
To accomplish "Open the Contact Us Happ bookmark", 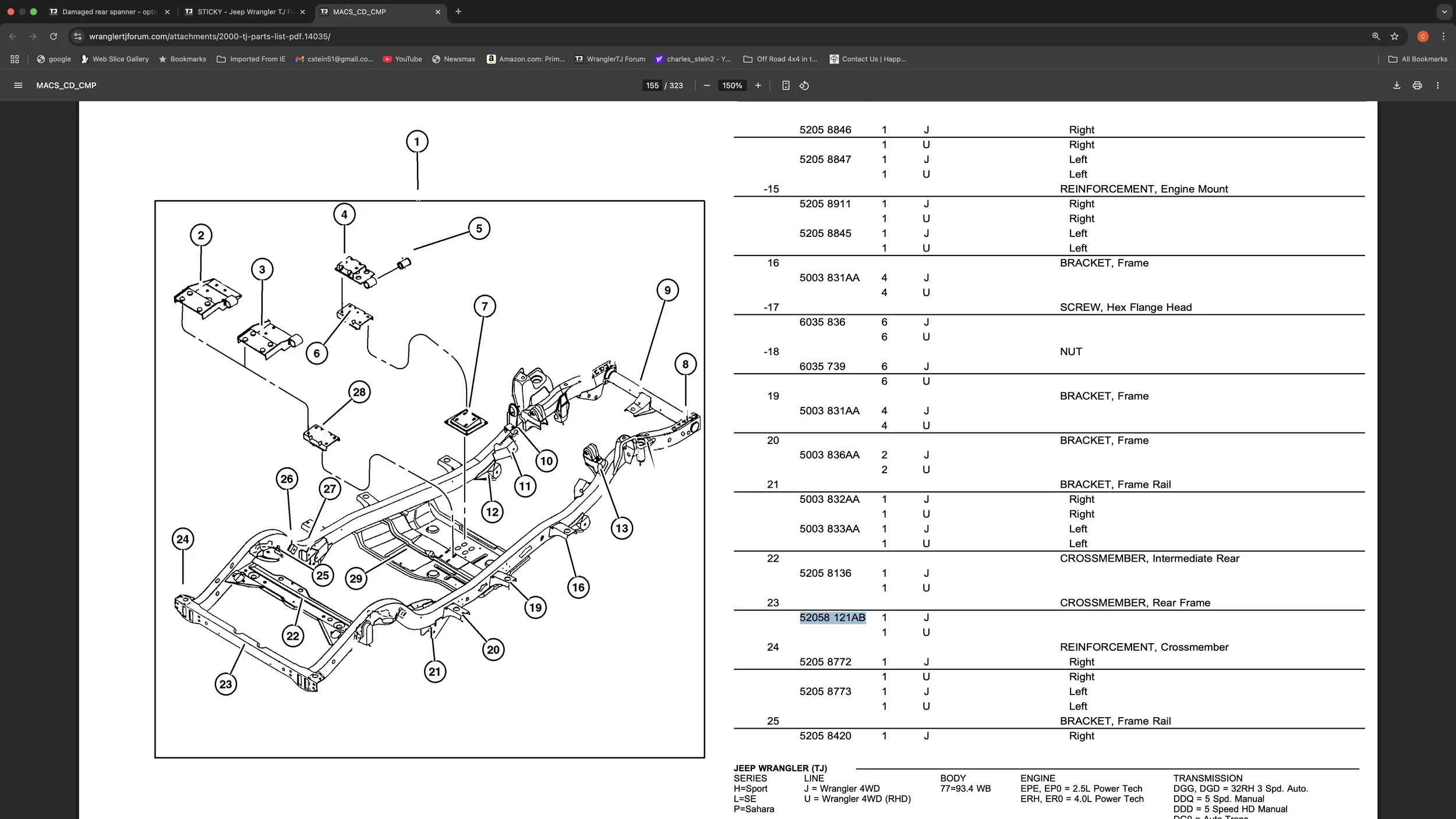I will click(868, 59).
